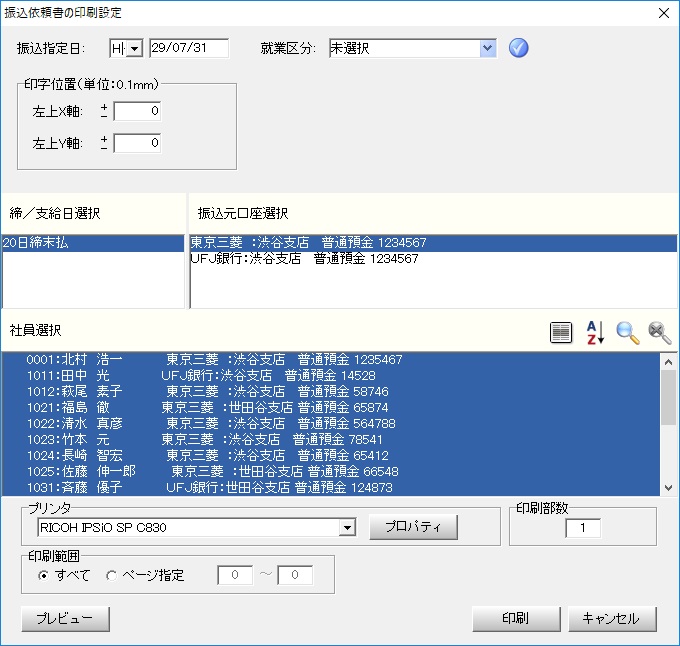Click the employee list scrollbar thumb
Image resolution: width=680 pixels, height=646 pixels.
[x=668, y=397]
